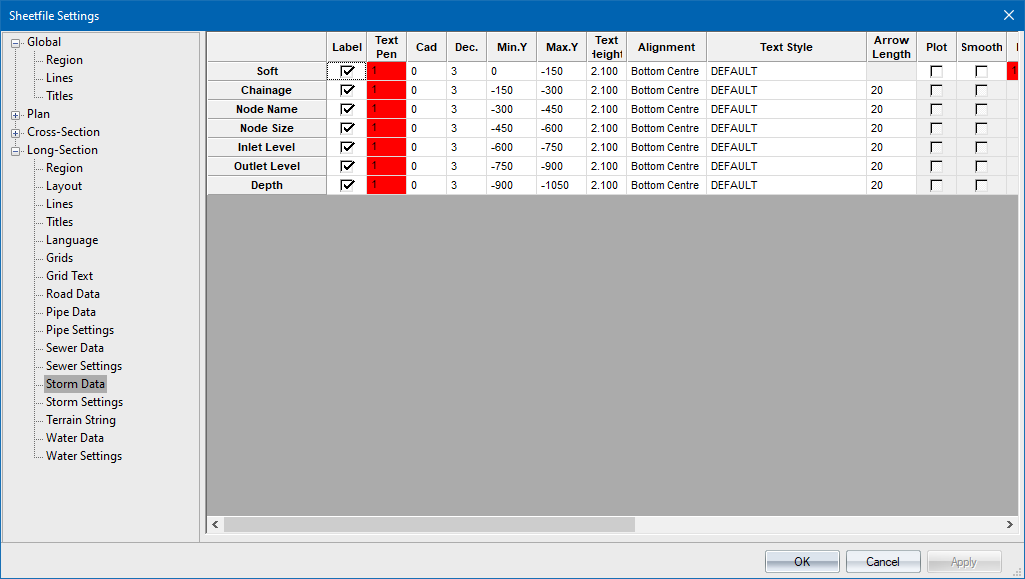Toggle Smooth checkbox in Node Name row

[x=981, y=109]
